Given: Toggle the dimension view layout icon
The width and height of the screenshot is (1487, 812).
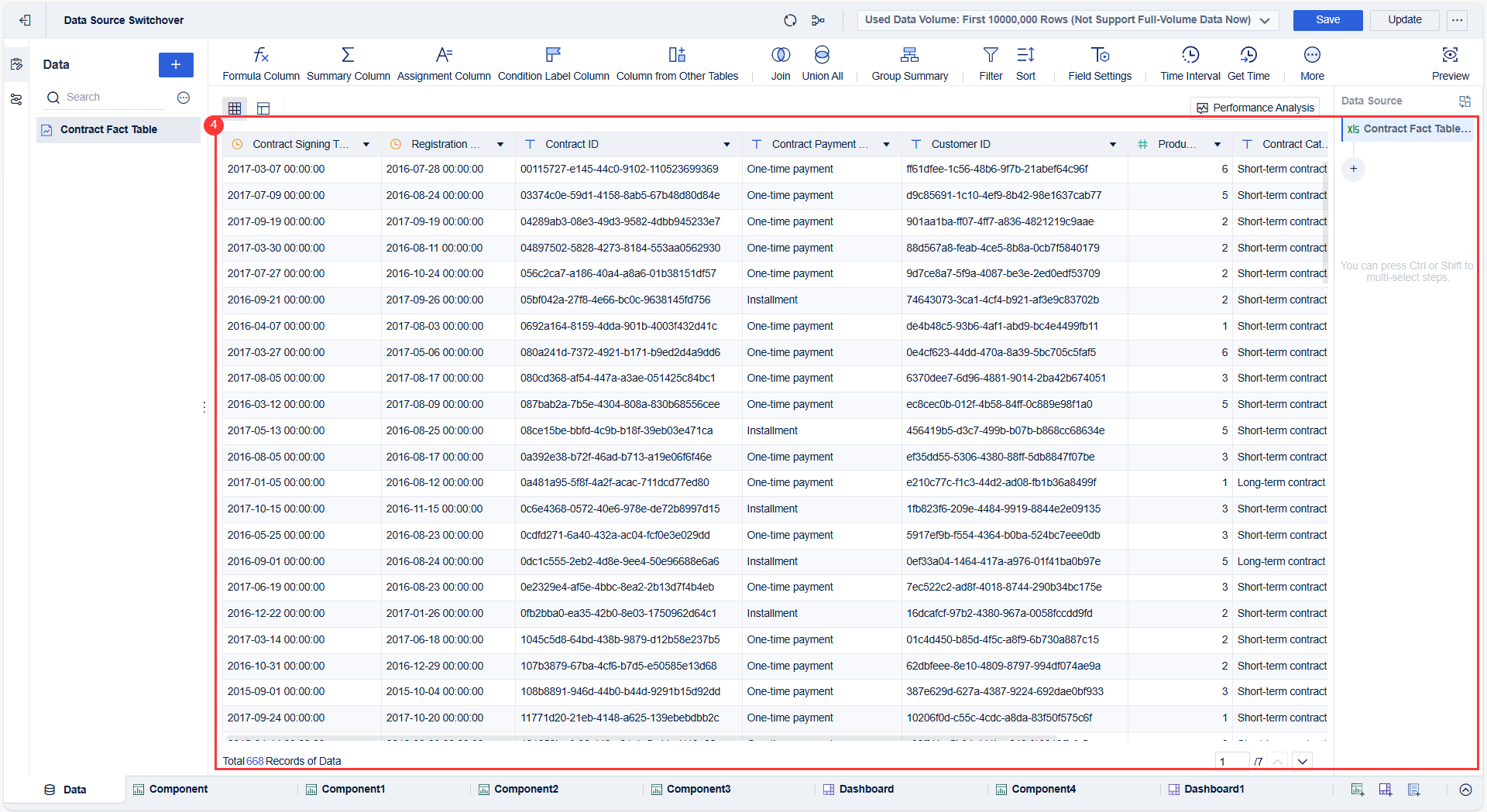Looking at the screenshot, I should point(263,108).
